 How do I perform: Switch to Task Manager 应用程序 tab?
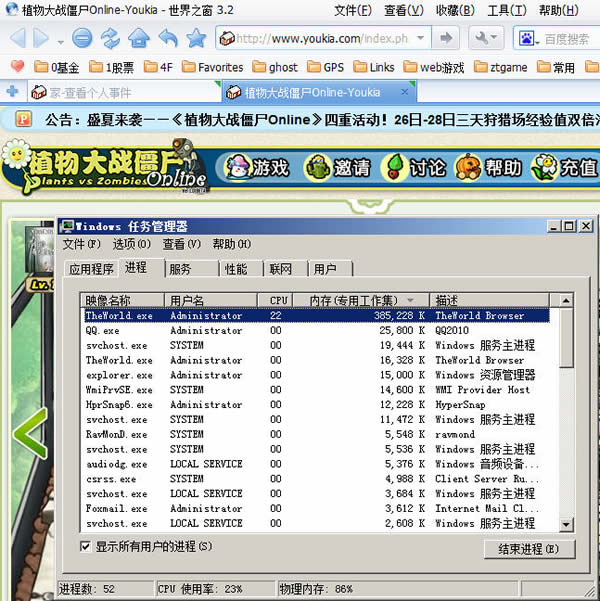(x=91, y=269)
